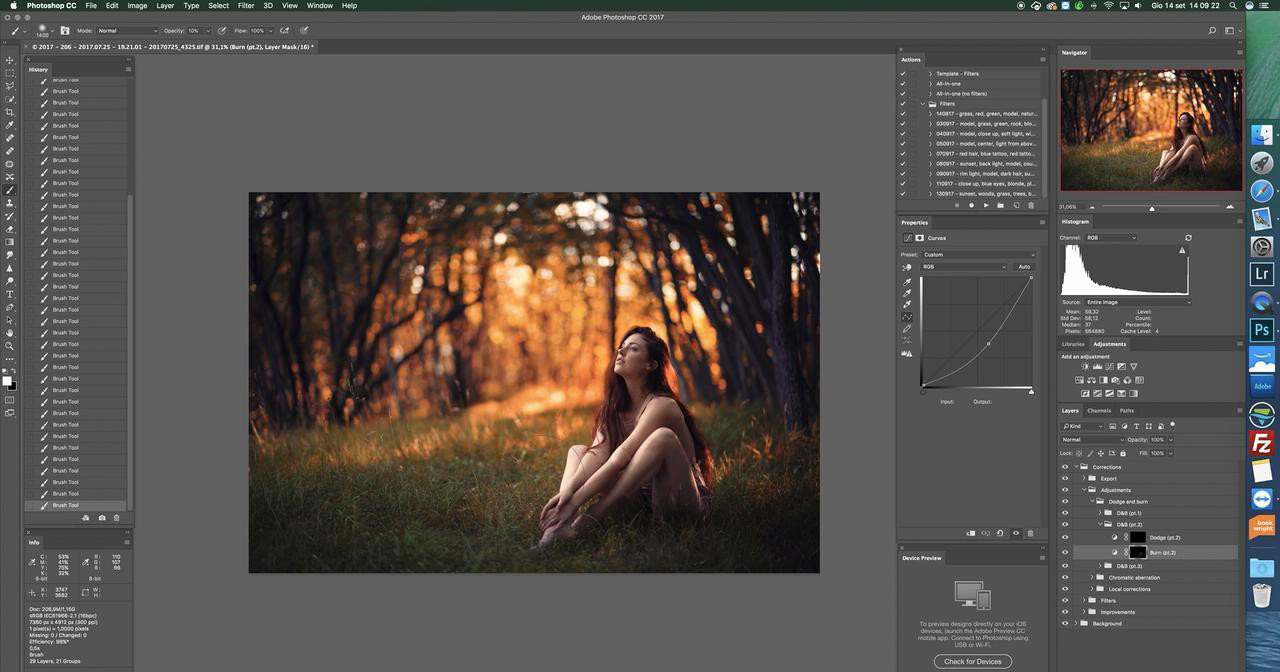Click the Auto button in Curves
The width and height of the screenshot is (1280, 672).
1024,267
